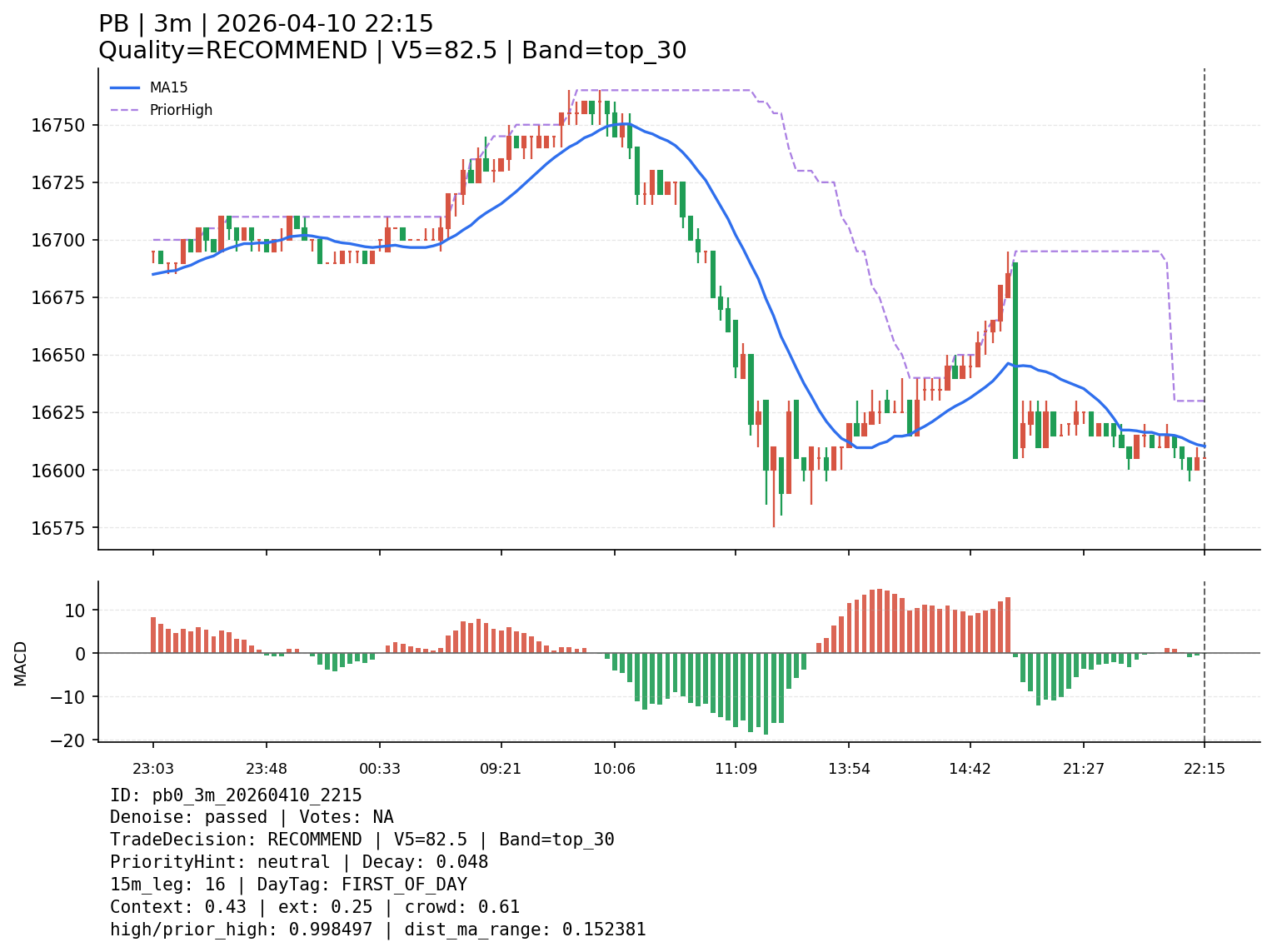Click the TradeDecision: RECOMMEND text line
Viewport: 1272px width, 952px height.
click(362, 840)
